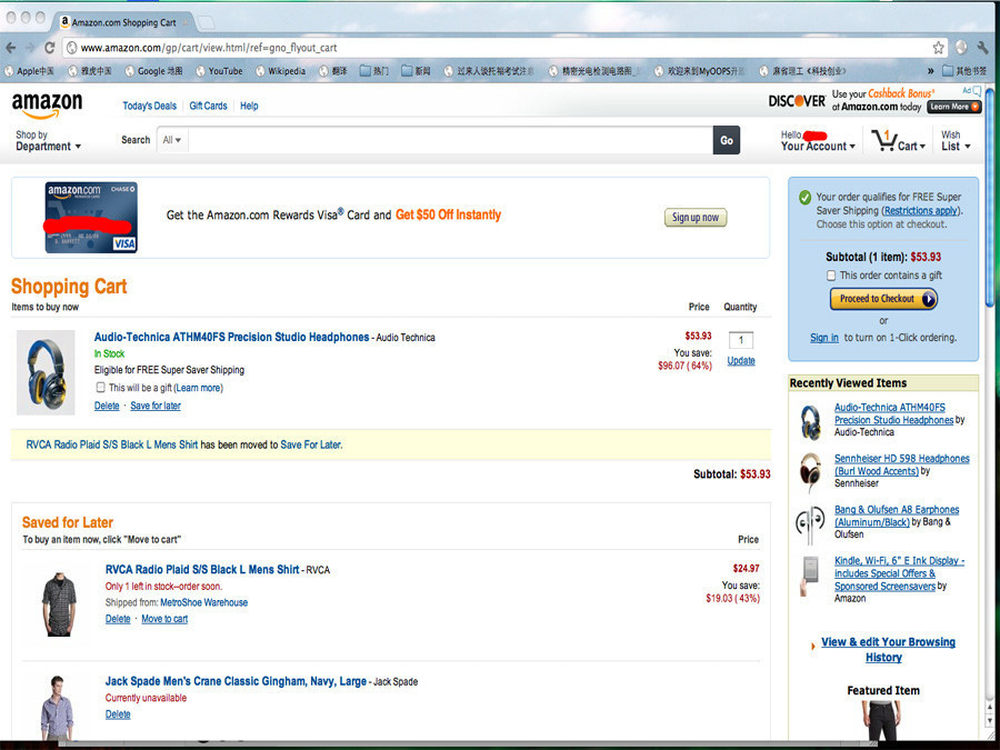Click the Kindle thumbnail in Recently Viewed
The height and width of the screenshot is (750, 1000).
[810, 575]
